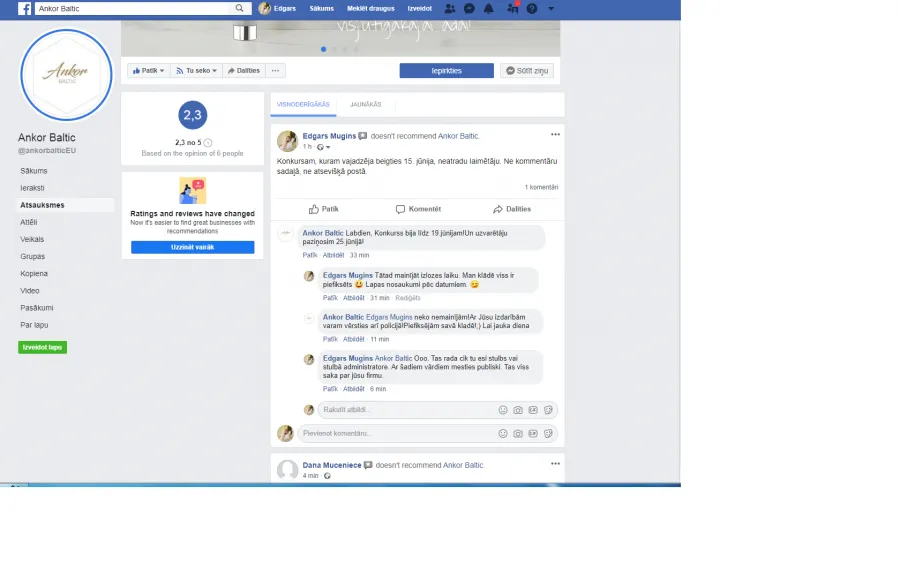Click the green Izveidot lapu button

42,347
